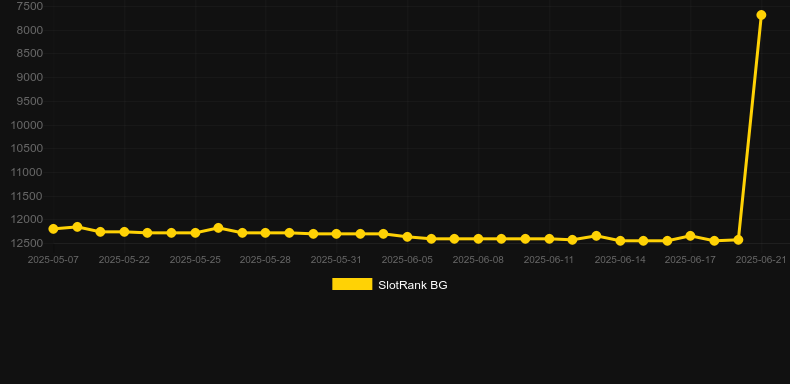This screenshot has height=384, width=790.
Task: Click the 7500 y-axis label
Action: 30,7
